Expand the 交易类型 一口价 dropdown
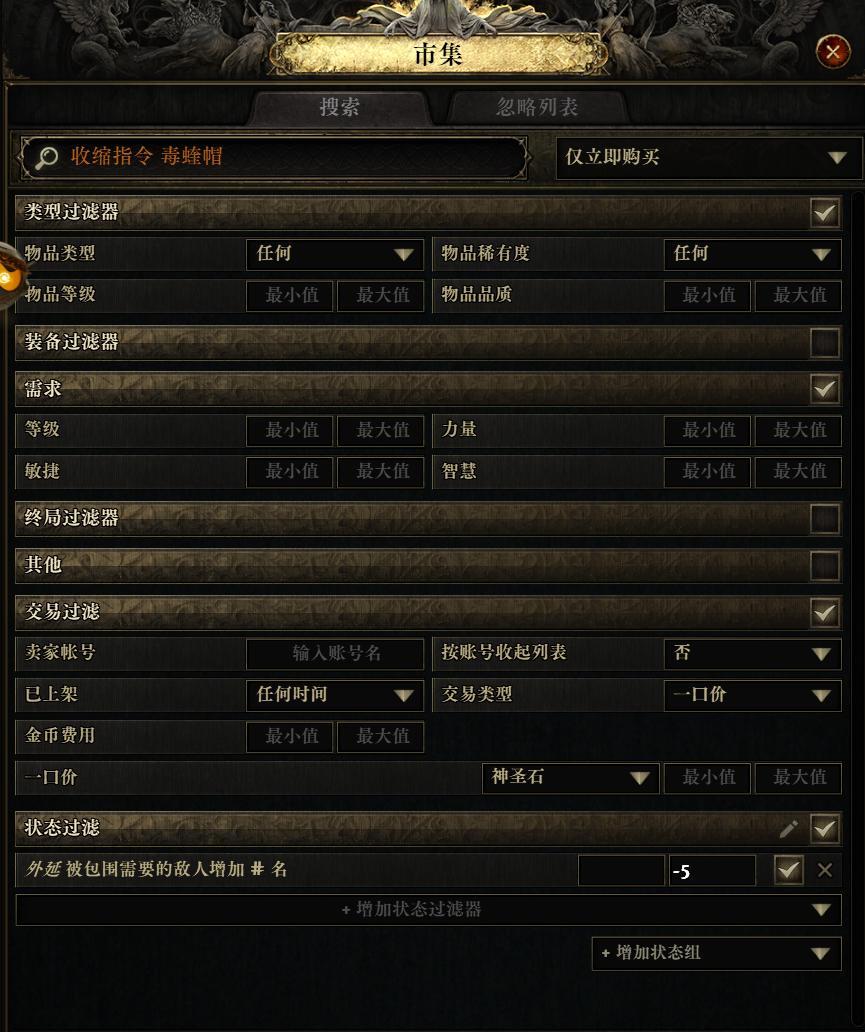The height and width of the screenshot is (1032, 865). point(752,695)
